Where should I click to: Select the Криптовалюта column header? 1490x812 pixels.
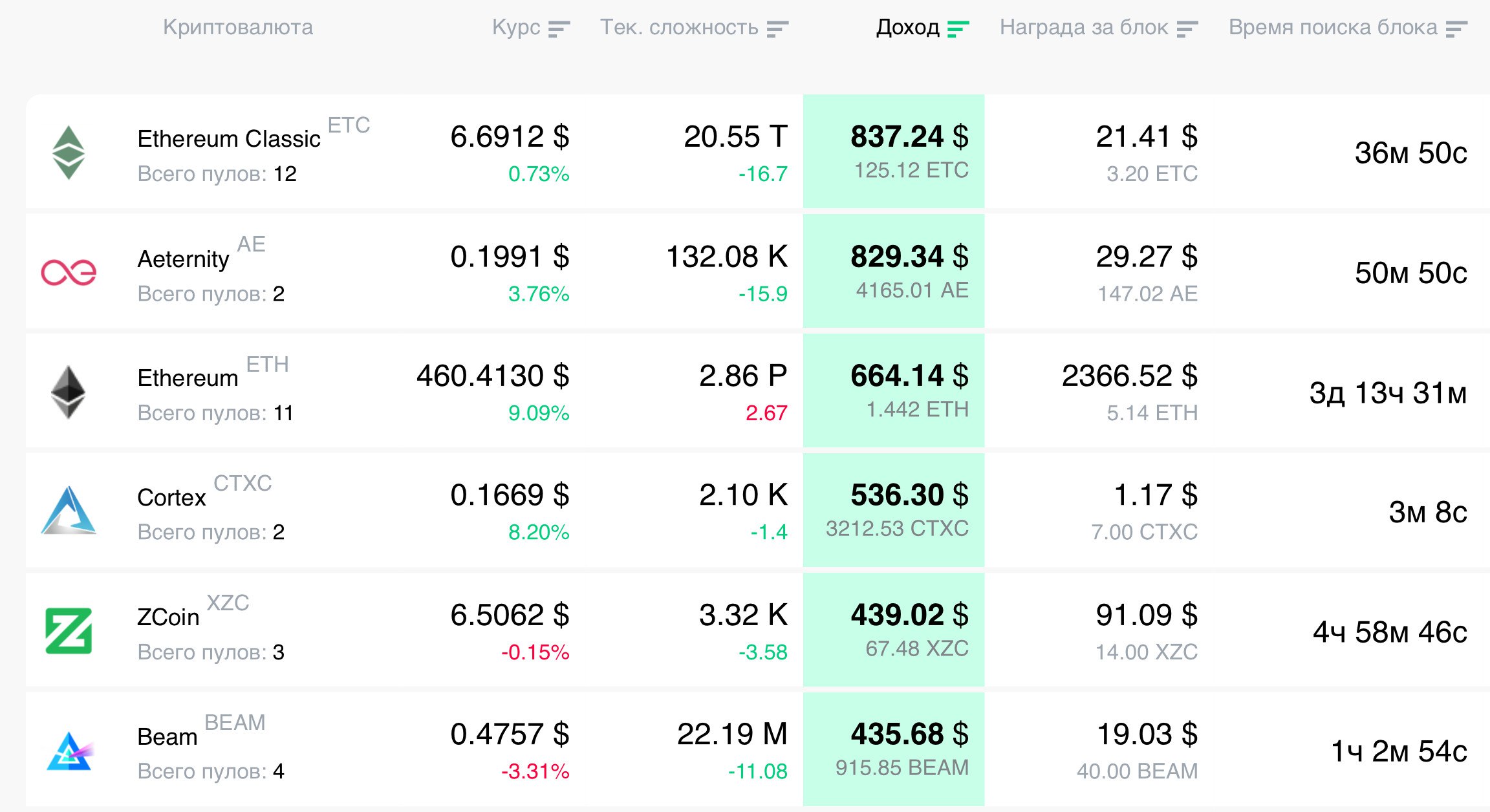tap(238, 27)
